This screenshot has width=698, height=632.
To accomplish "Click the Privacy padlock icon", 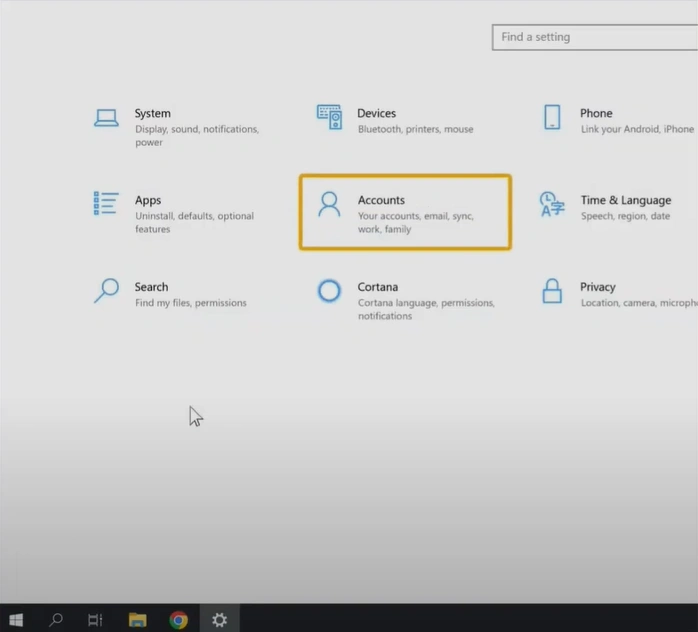I will (x=552, y=291).
